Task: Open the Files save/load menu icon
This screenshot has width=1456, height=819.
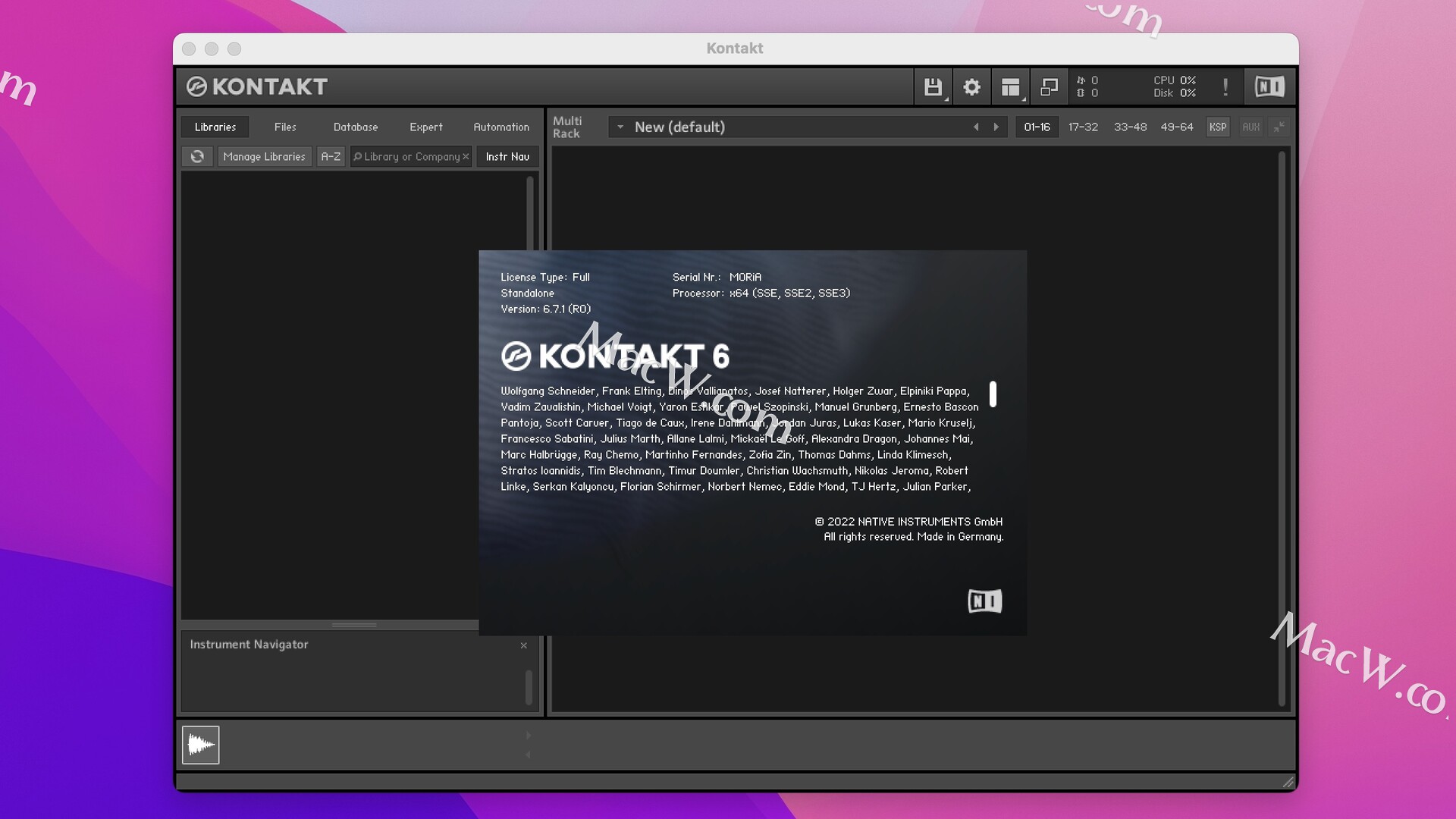Action: click(933, 87)
